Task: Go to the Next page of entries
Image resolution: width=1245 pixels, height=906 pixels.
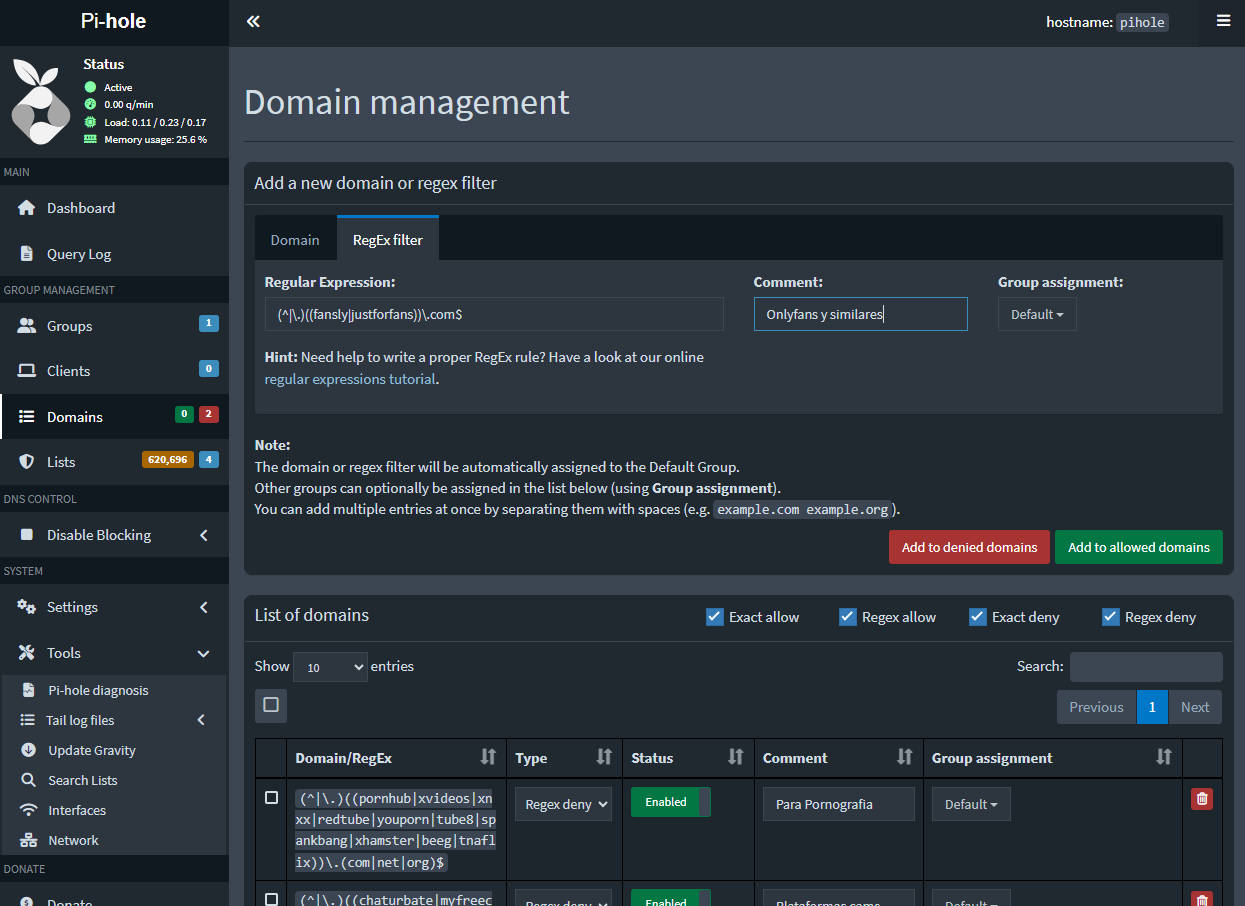Action: (1195, 707)
